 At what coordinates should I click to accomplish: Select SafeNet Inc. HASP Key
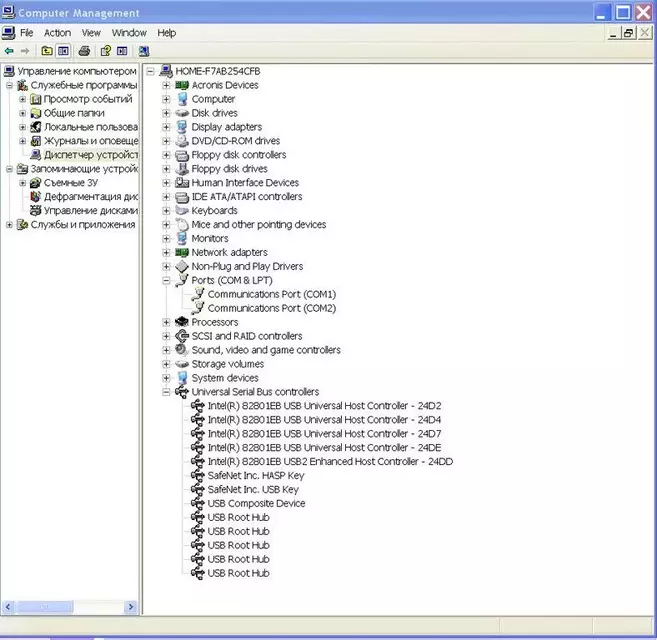(256, 476)
